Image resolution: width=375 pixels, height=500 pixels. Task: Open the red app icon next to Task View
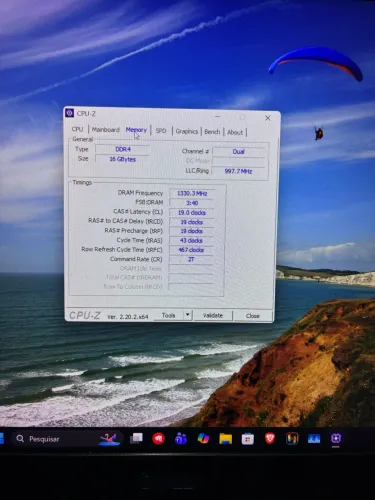click(158, 439)
